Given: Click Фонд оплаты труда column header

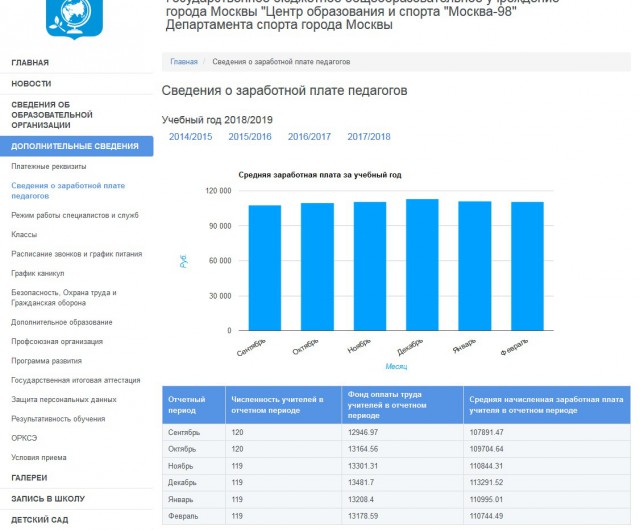Looking at the screenshot, I should click(402, 405).
